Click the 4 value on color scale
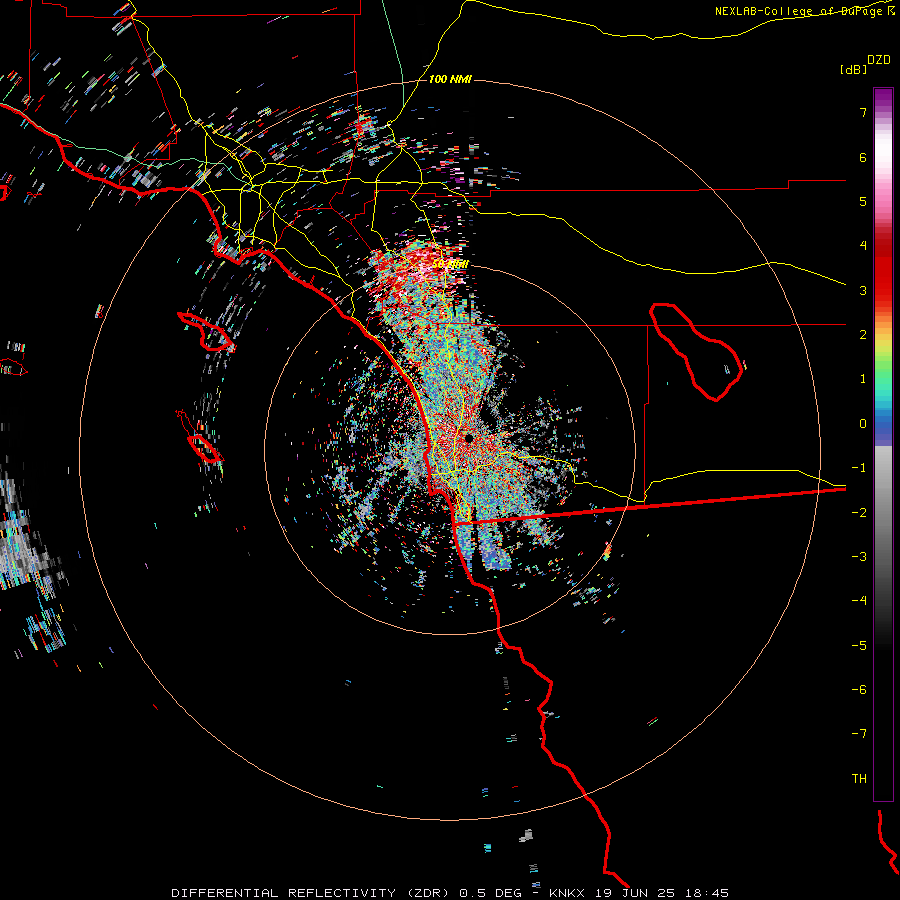The width and height of the screenshot is (900, 900). [x=863, y=246]
